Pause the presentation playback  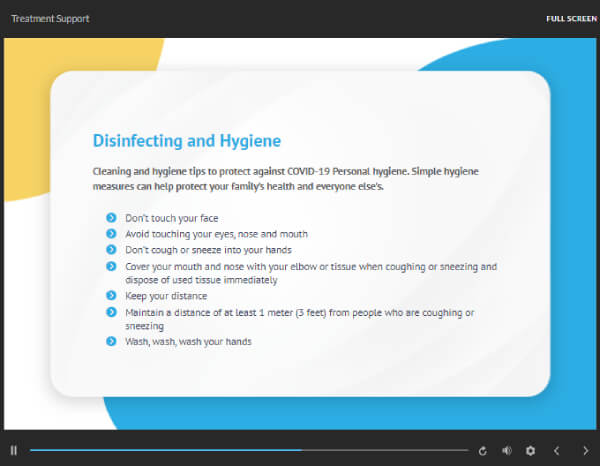[14, 451]
